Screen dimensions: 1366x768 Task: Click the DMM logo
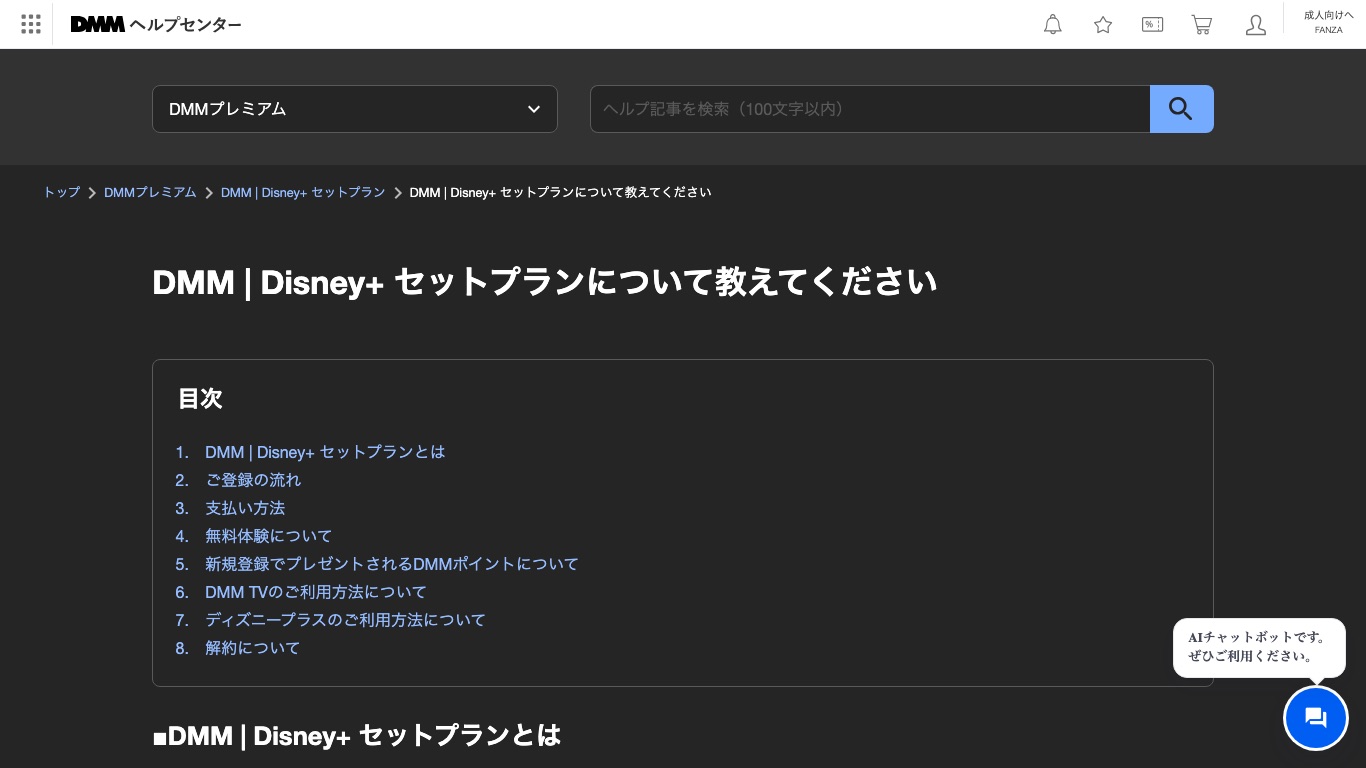click(x=97, y=24)
